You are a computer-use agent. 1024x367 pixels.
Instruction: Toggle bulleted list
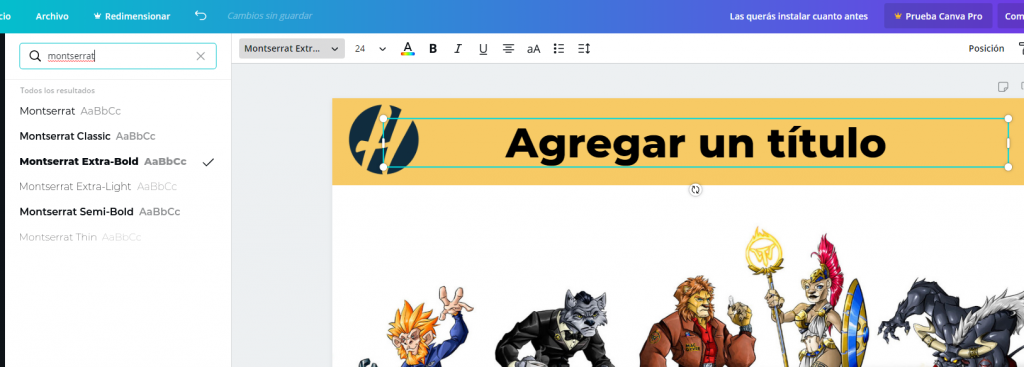coord(559,48)
